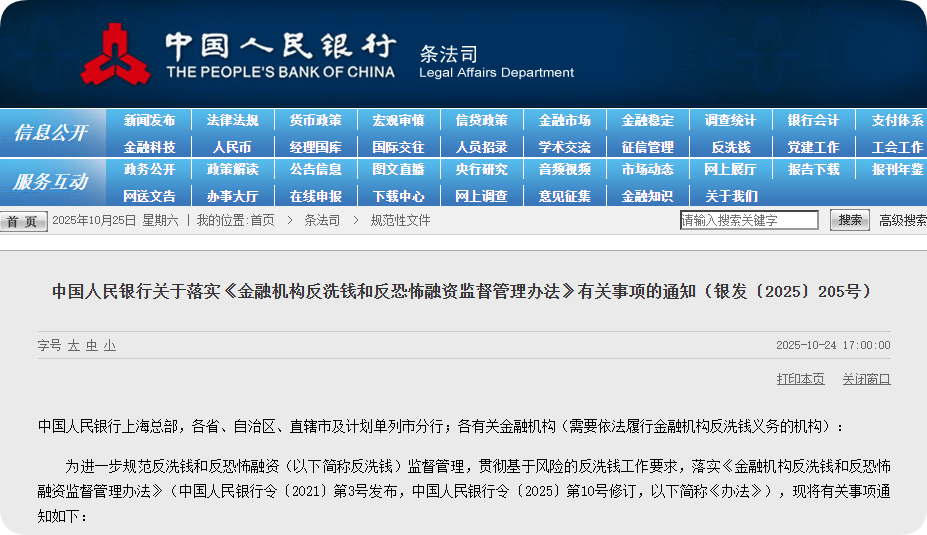Go to 图文直播 page
The image size is (927, 535).
[x=398, y=169]
